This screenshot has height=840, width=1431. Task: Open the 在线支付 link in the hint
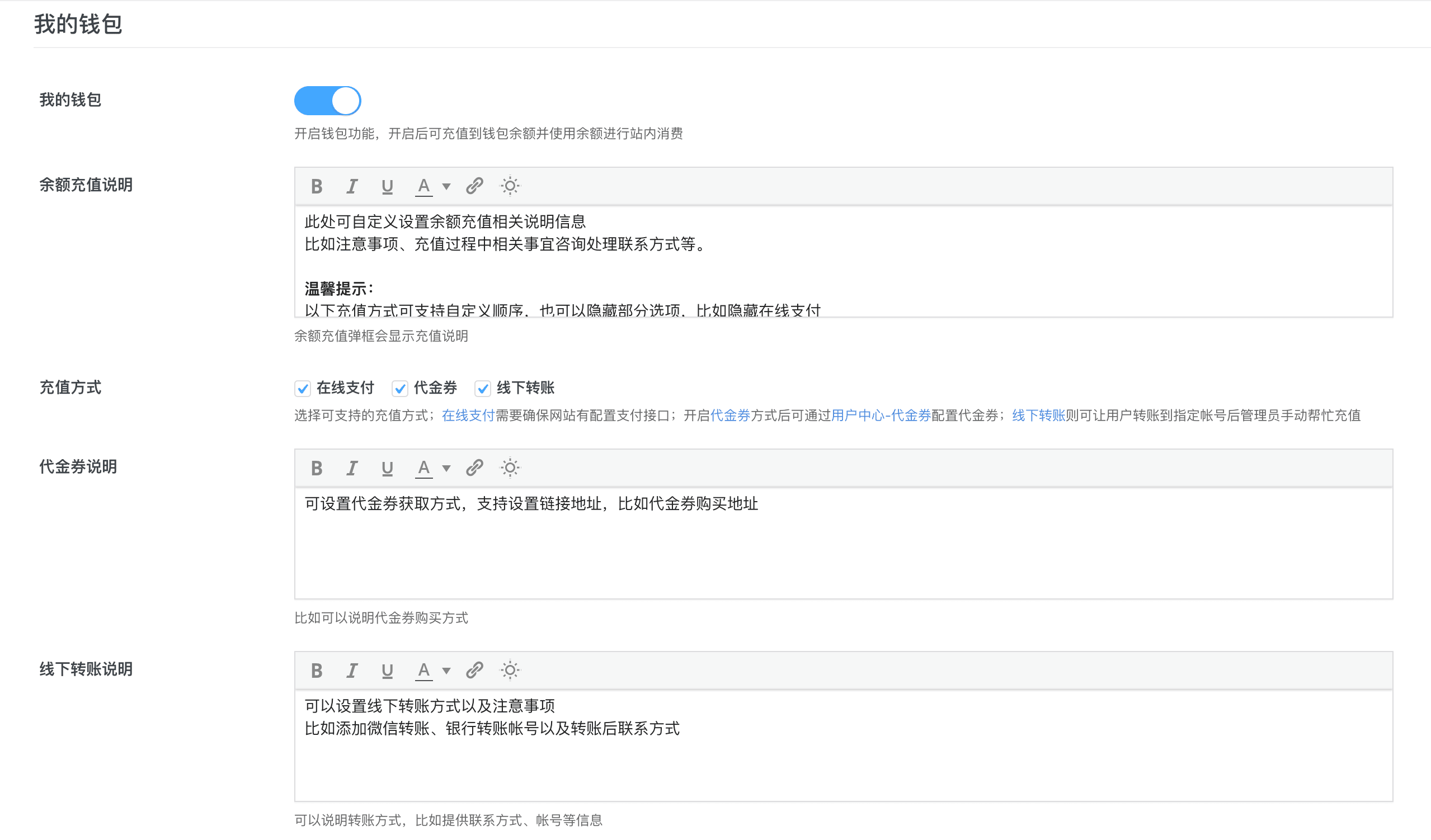pyautogui.click(x=468, y=416)
